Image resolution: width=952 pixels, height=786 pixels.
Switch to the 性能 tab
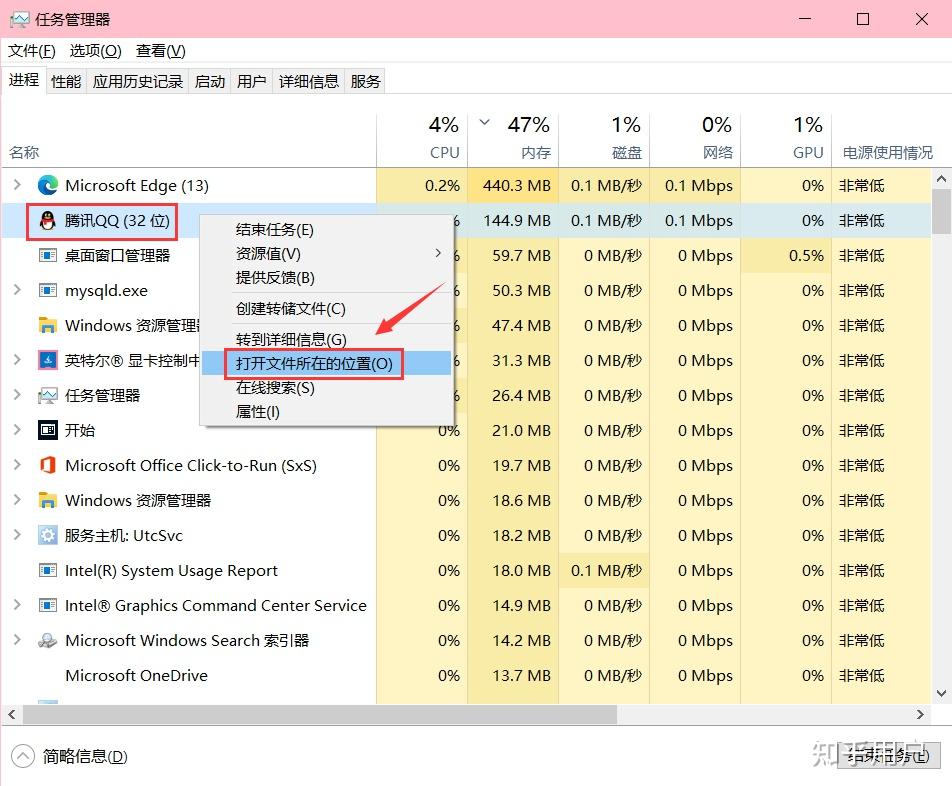point(65,81)
